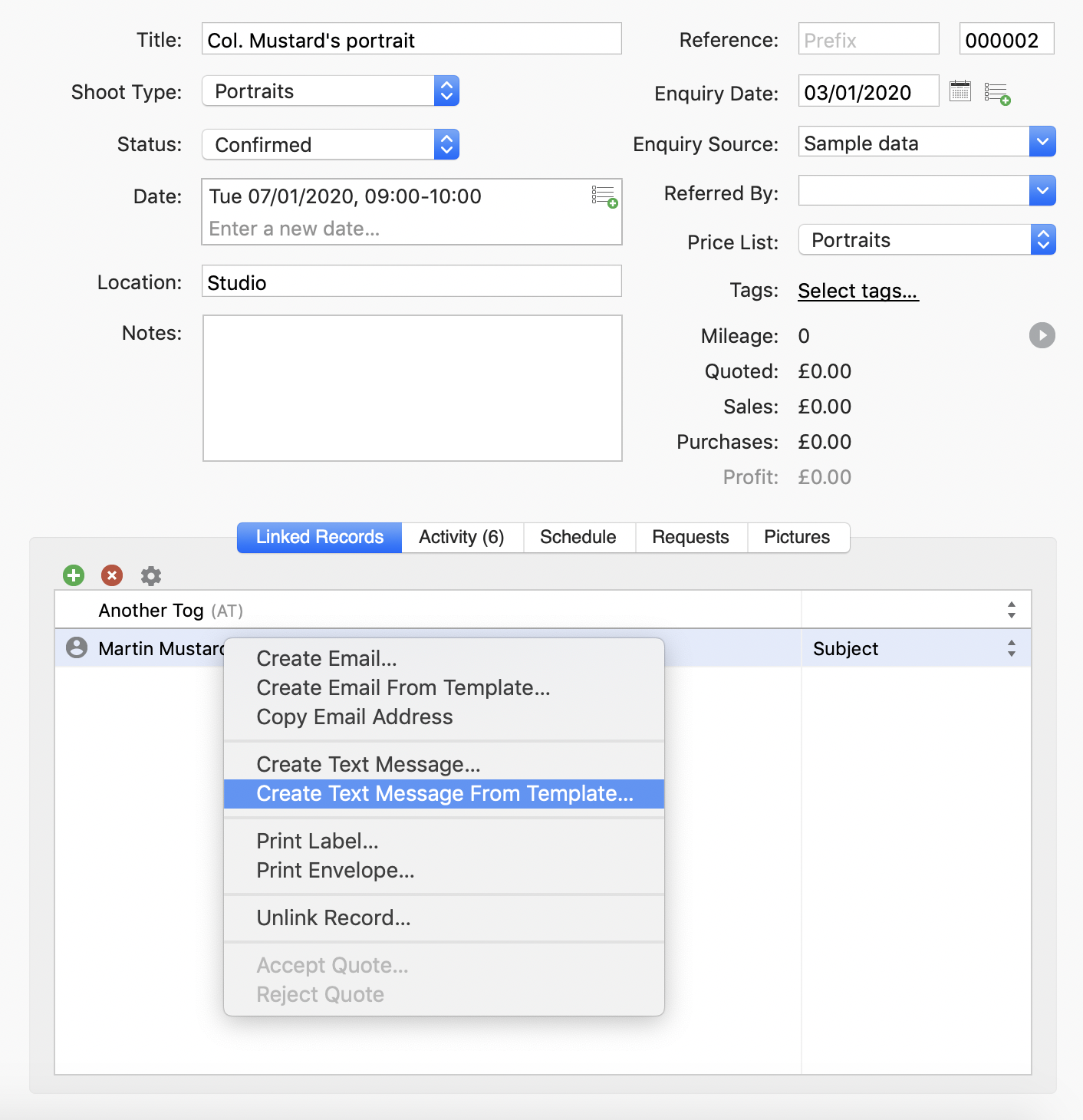
Task: Open the Requests tab
Action: [x=690, y=537]
